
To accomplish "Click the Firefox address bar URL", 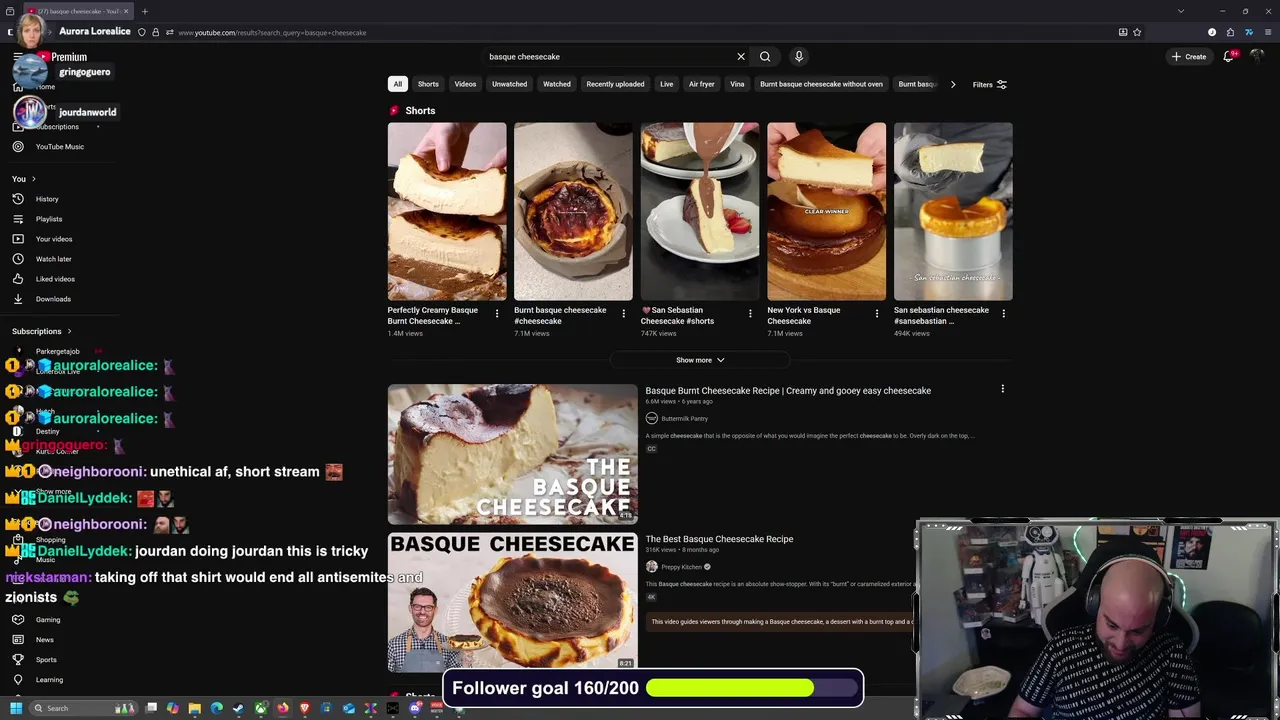I will click(272, 32).
